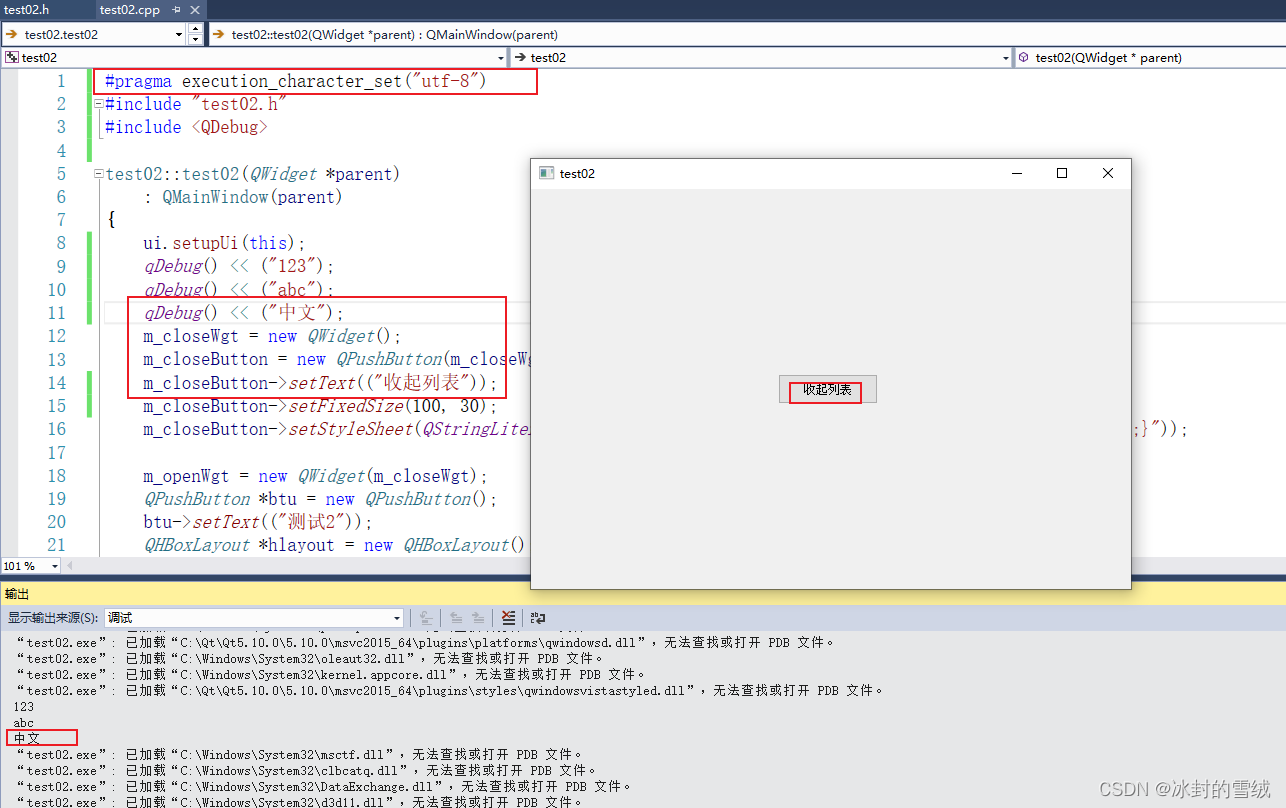
Task: Click the output line mentioning qwindowsvistastyled.dll
Action: coord(450,691)
